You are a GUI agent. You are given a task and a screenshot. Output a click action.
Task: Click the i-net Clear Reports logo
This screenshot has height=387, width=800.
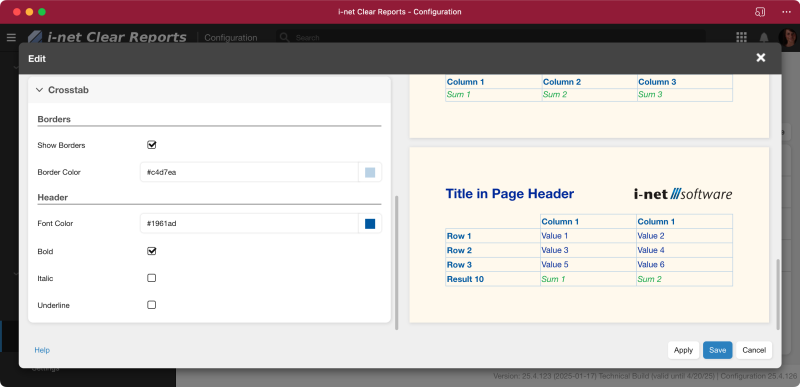[107, 37]
